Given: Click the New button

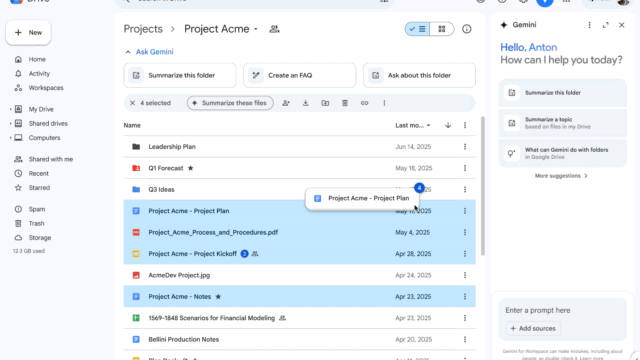Looking at the screenshot, I should 29,33.
